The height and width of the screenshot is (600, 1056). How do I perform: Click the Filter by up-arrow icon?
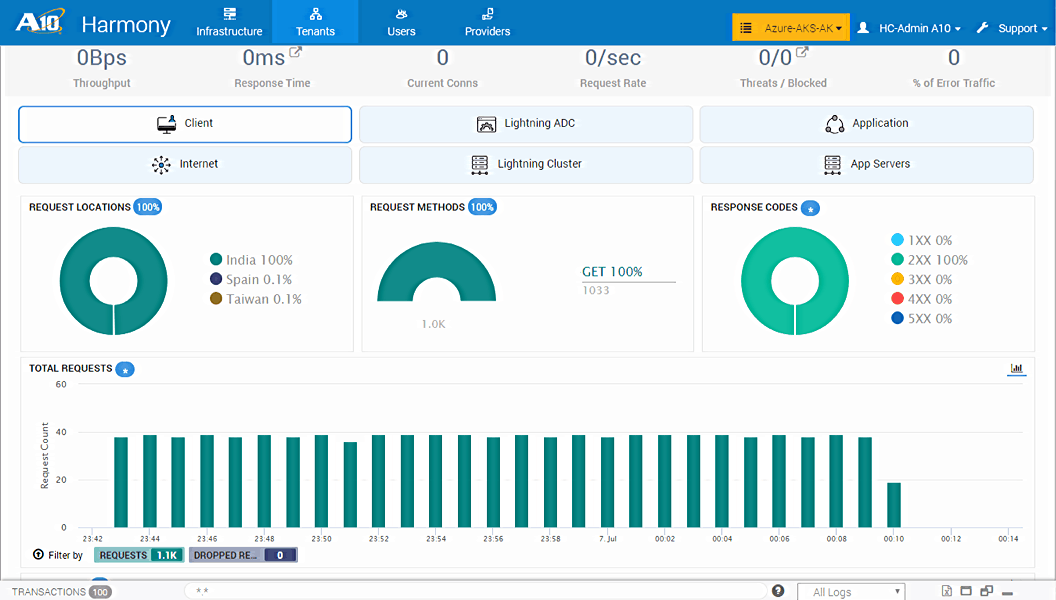(38, 555)
